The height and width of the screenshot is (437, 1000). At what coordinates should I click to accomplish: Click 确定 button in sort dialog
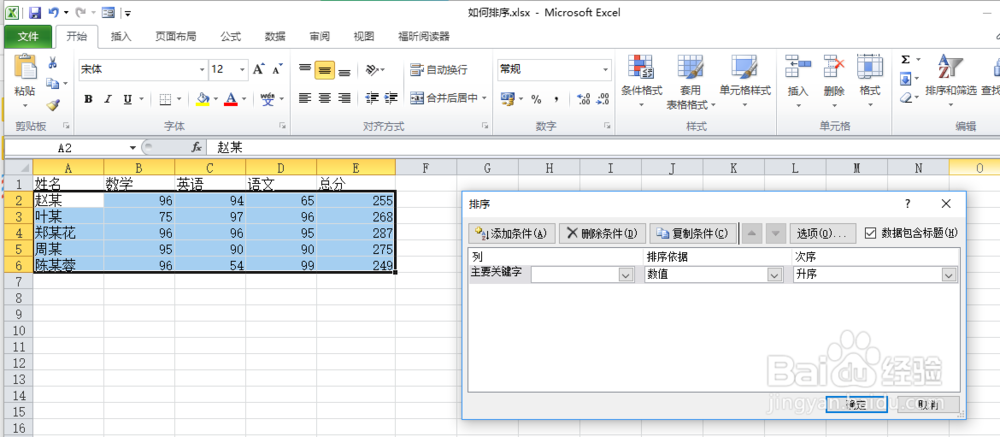(x=857, y=404)
